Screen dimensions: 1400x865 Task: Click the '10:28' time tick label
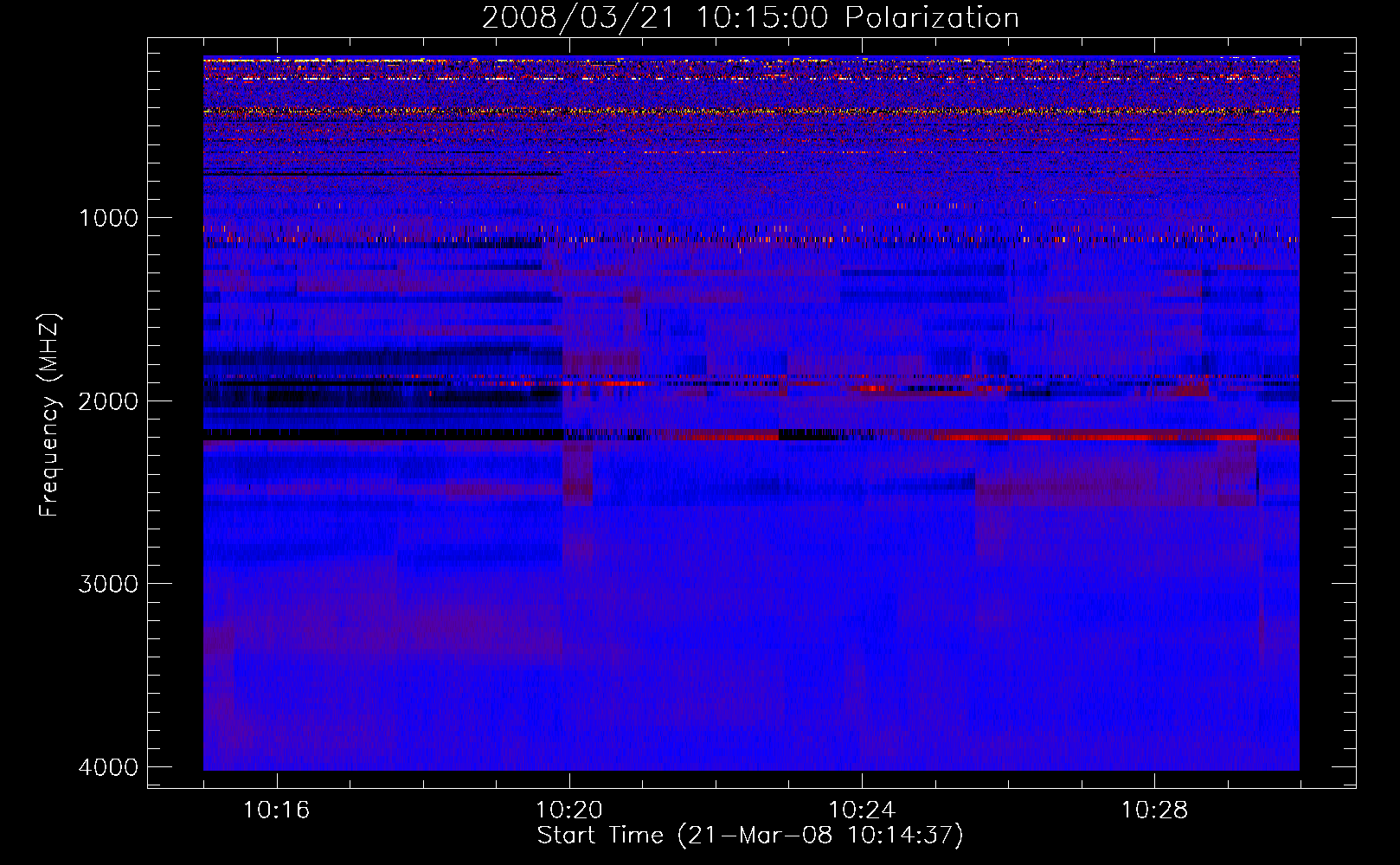(1154, 811)
